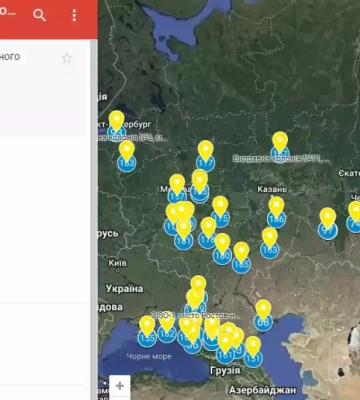Click the pin numbered 175
The height and width of the screenshot is (400, 360).
[220, 212]
